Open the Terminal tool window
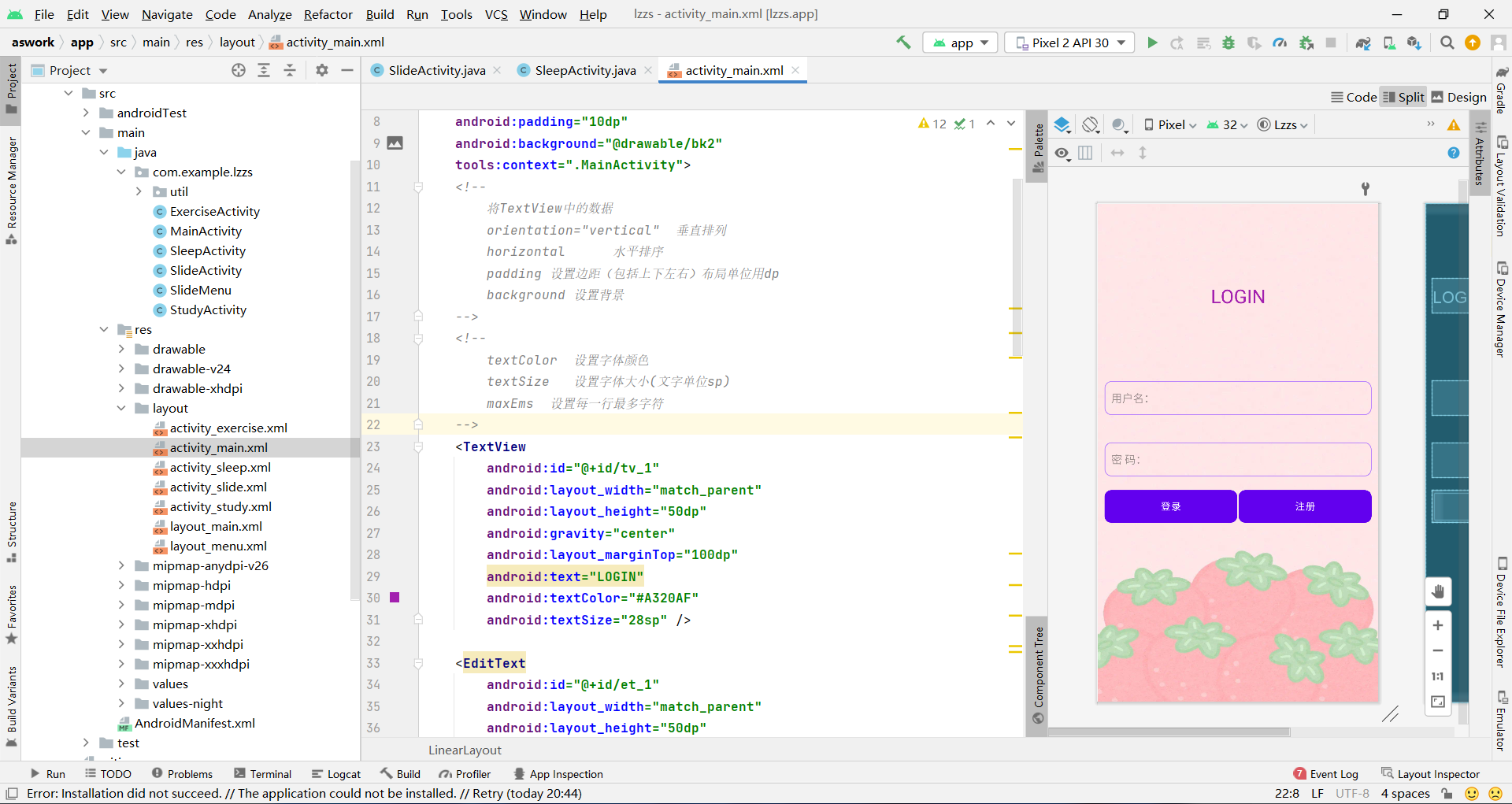Viewport: 1512px width, 804px height. (262, 774)
